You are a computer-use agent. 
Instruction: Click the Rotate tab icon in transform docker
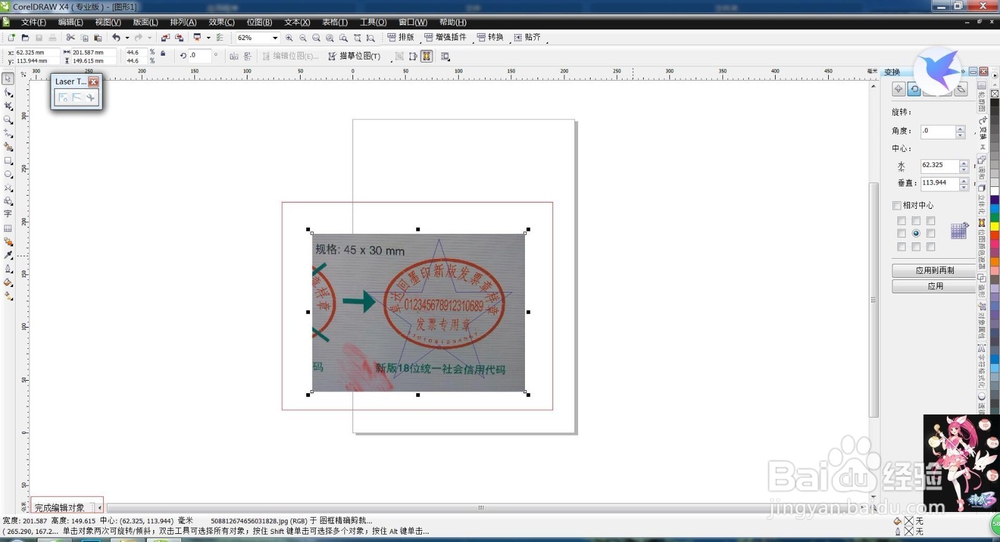click(914, 89)
